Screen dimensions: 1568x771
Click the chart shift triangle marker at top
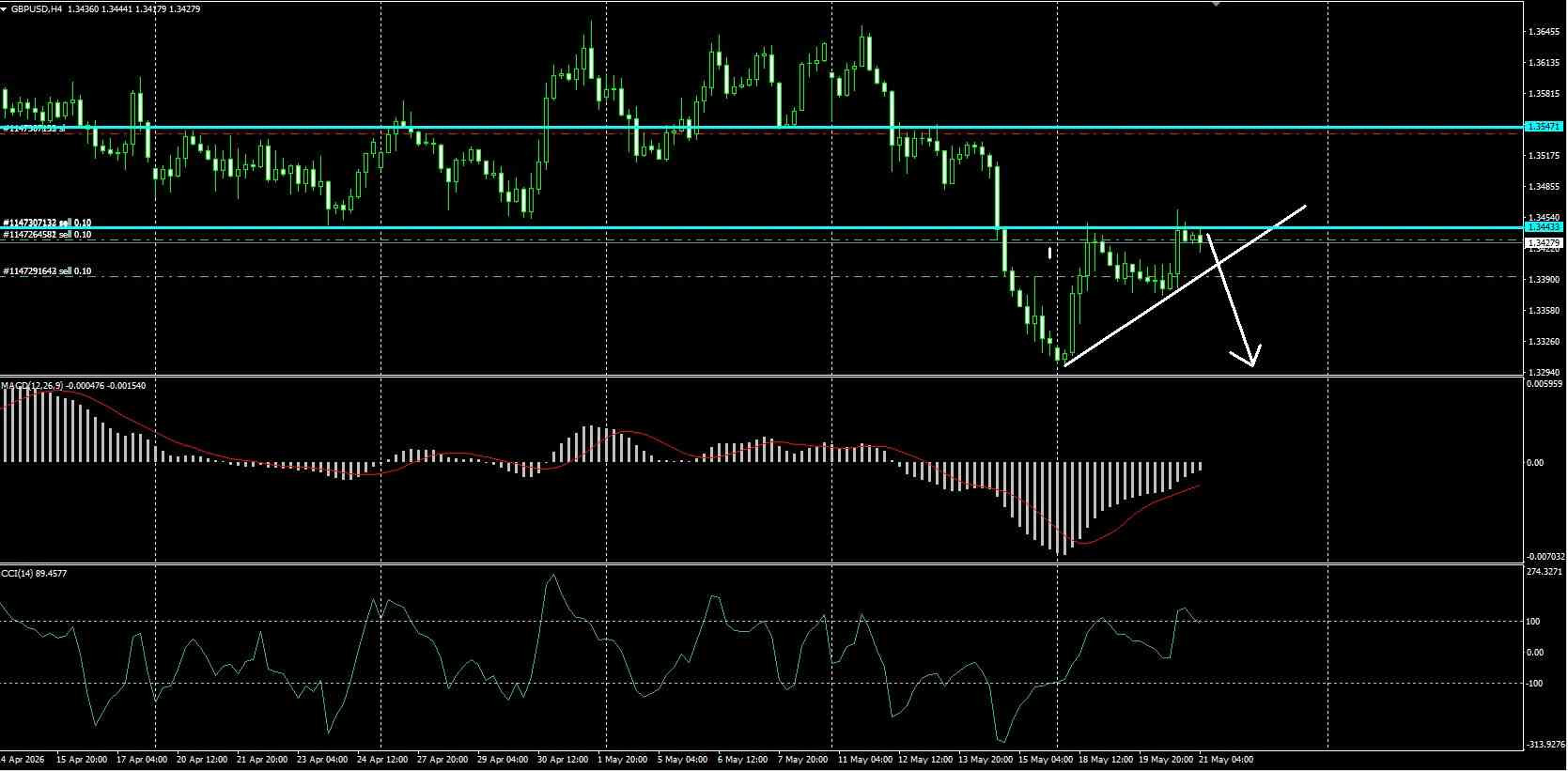pyautogui.click(x=1217, y=4)
